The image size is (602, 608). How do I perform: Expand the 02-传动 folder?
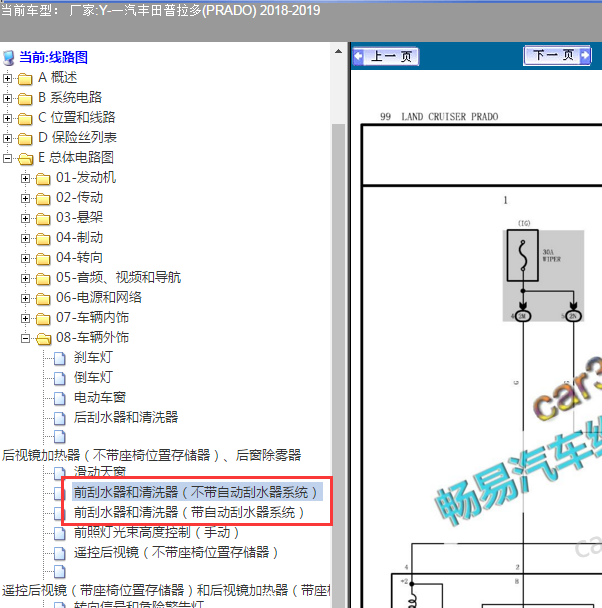click(25, 199)
